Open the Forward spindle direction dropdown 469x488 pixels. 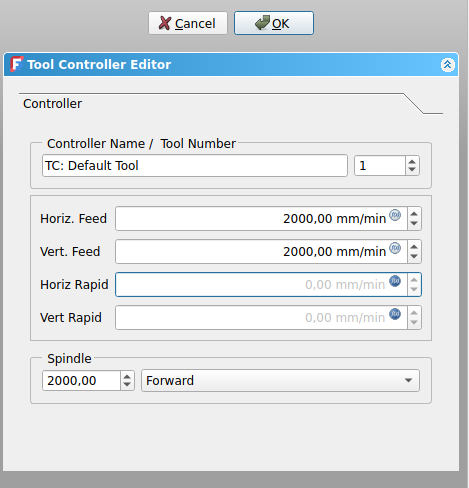click(280, 380)
